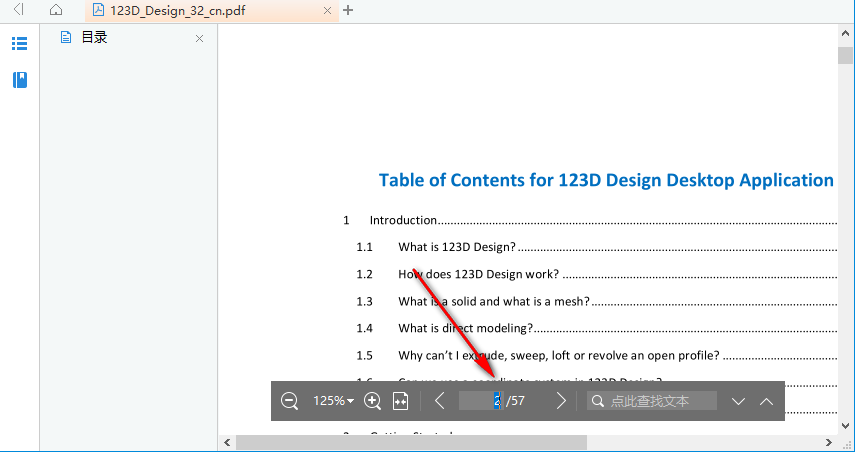Find previous match with the up chevron
This screenshot has height=452, width=855.
click(x=767, y=402)
